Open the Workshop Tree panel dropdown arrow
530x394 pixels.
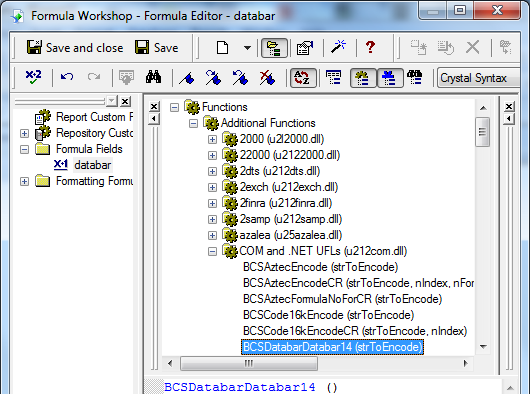pos(112,101)
